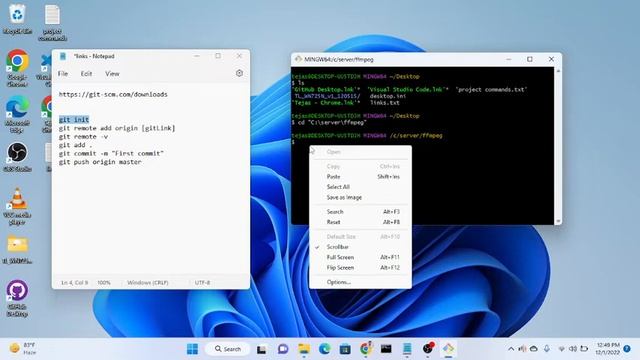Open the Windows (CRLF) line ending selector
The width and height of the screenshot is (640, 360).
click(x=147, y=282)
